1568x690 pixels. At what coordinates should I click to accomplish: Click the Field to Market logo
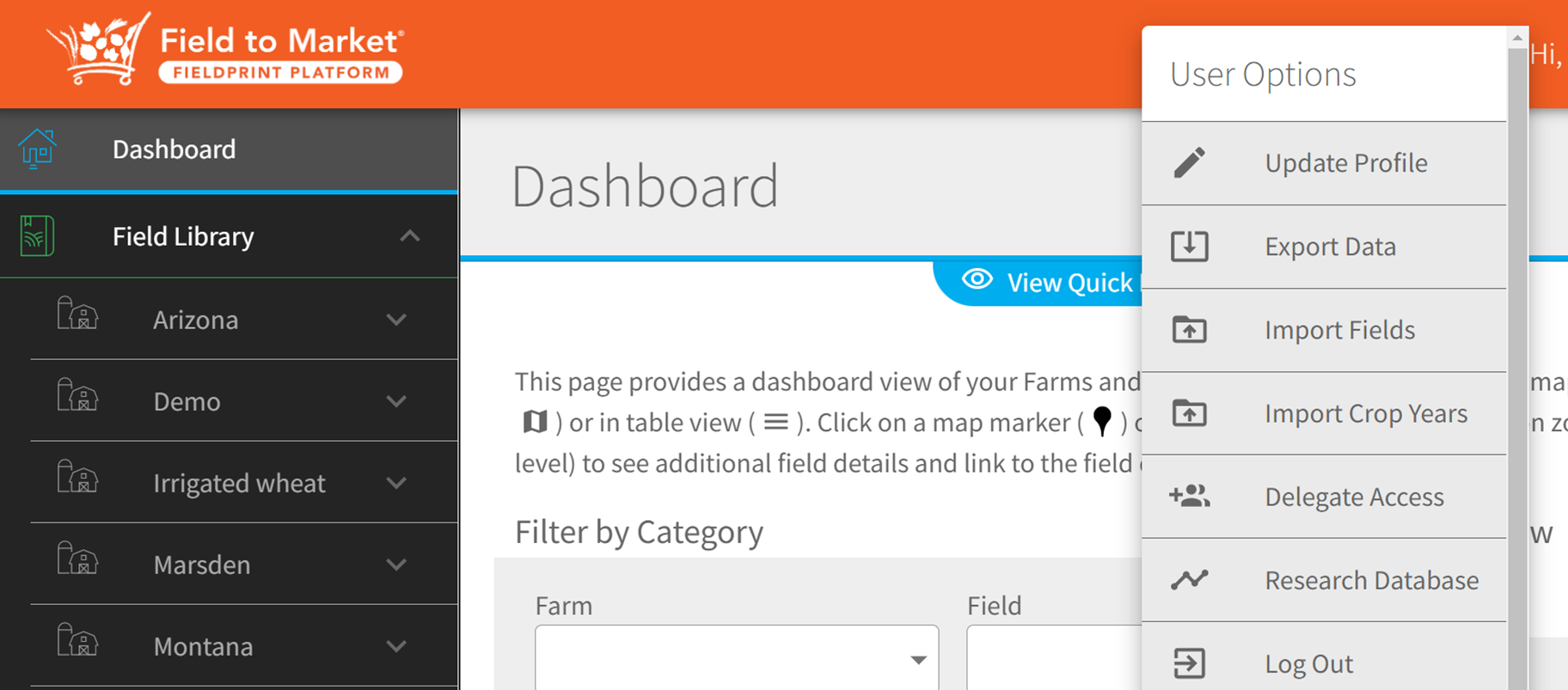pos(225,50)
